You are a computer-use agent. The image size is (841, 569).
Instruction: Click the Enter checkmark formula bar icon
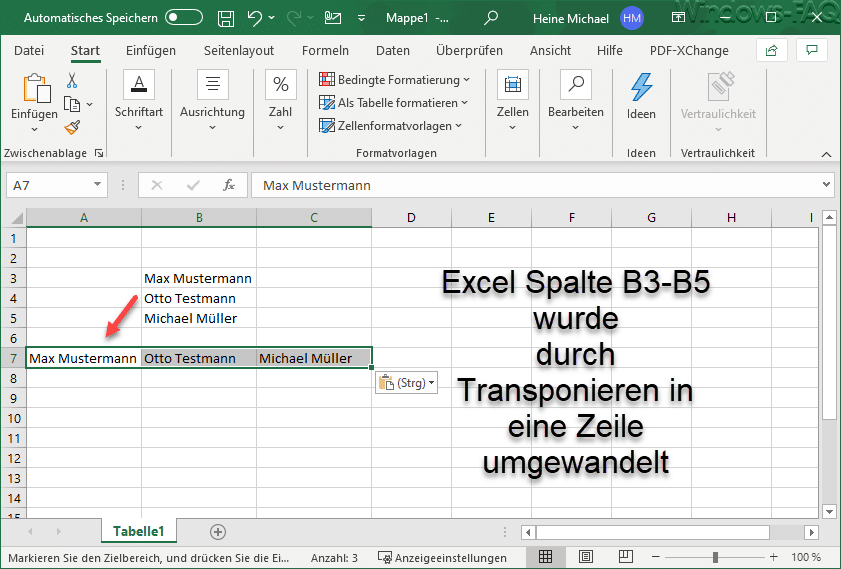(193, 186)
